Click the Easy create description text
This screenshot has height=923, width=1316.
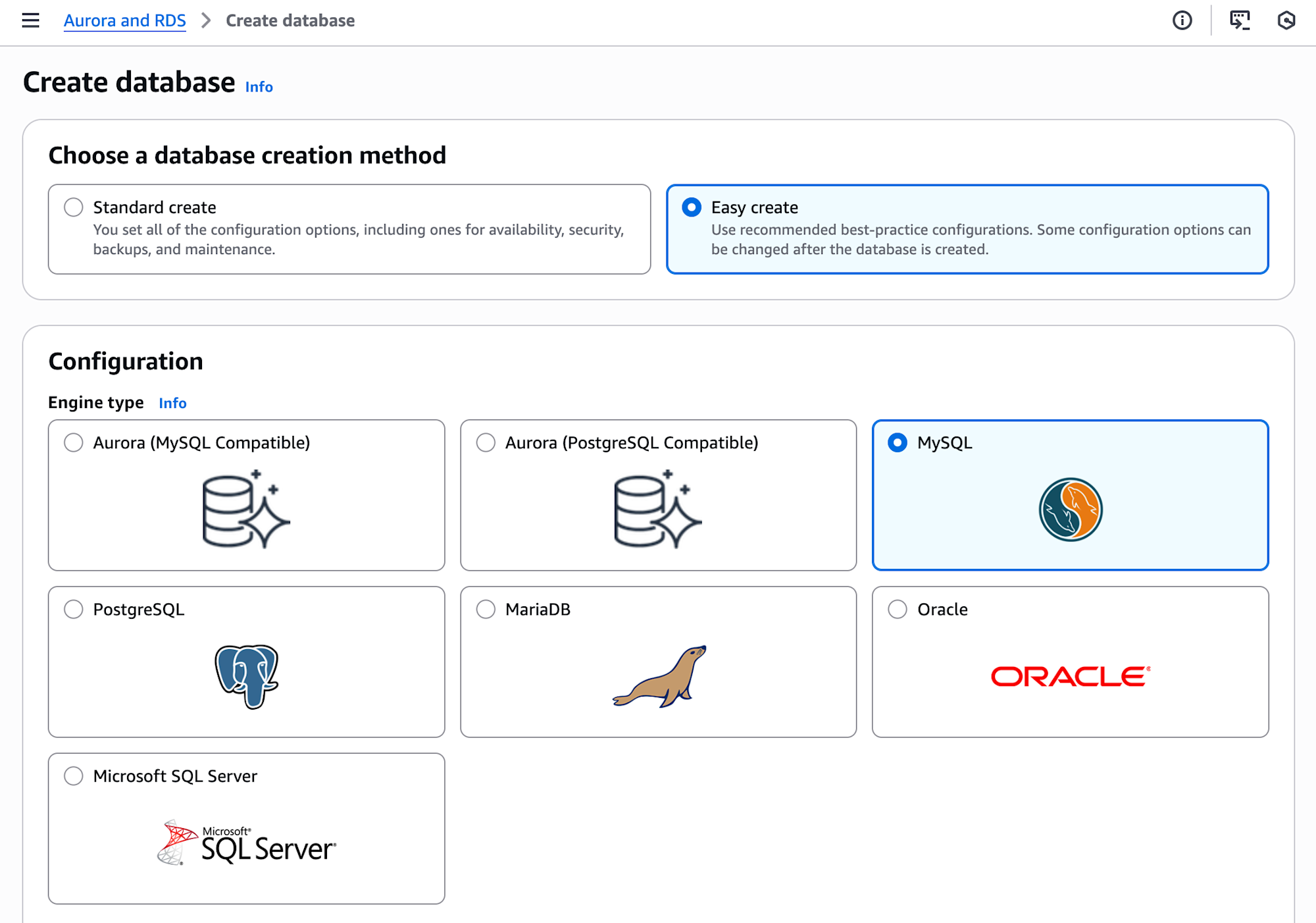point(981,240)
